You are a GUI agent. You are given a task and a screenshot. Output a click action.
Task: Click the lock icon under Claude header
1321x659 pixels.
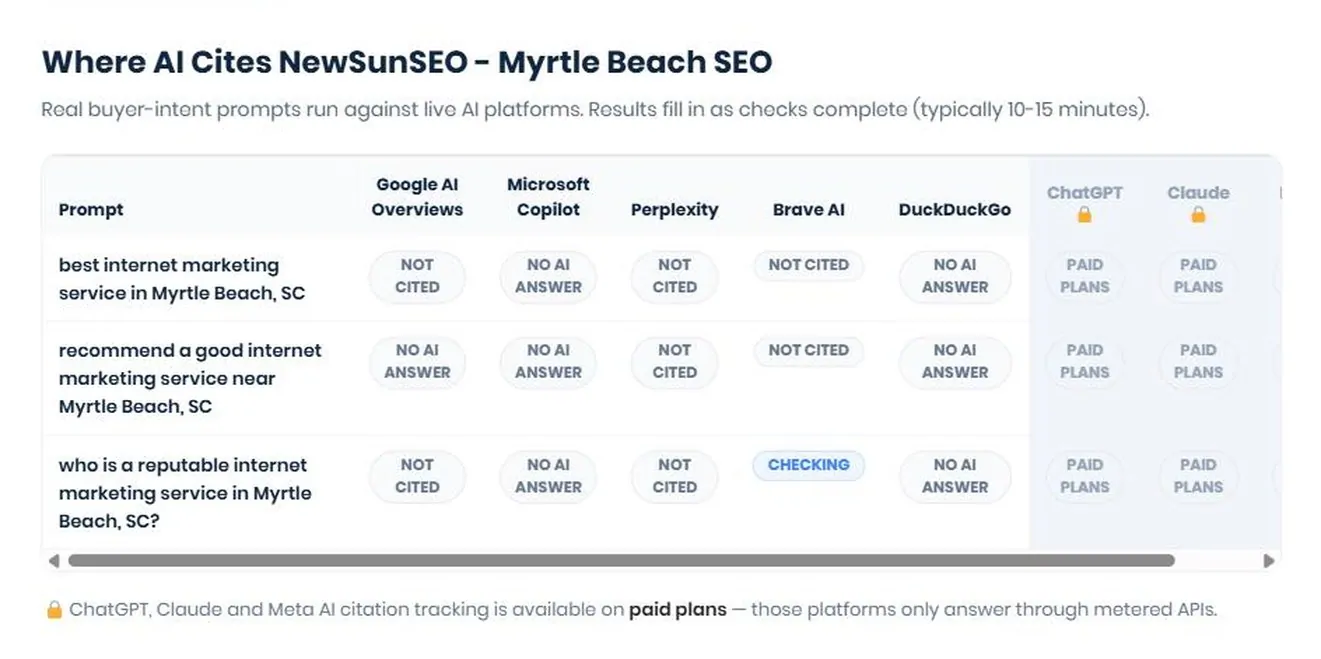point(1198,214)
